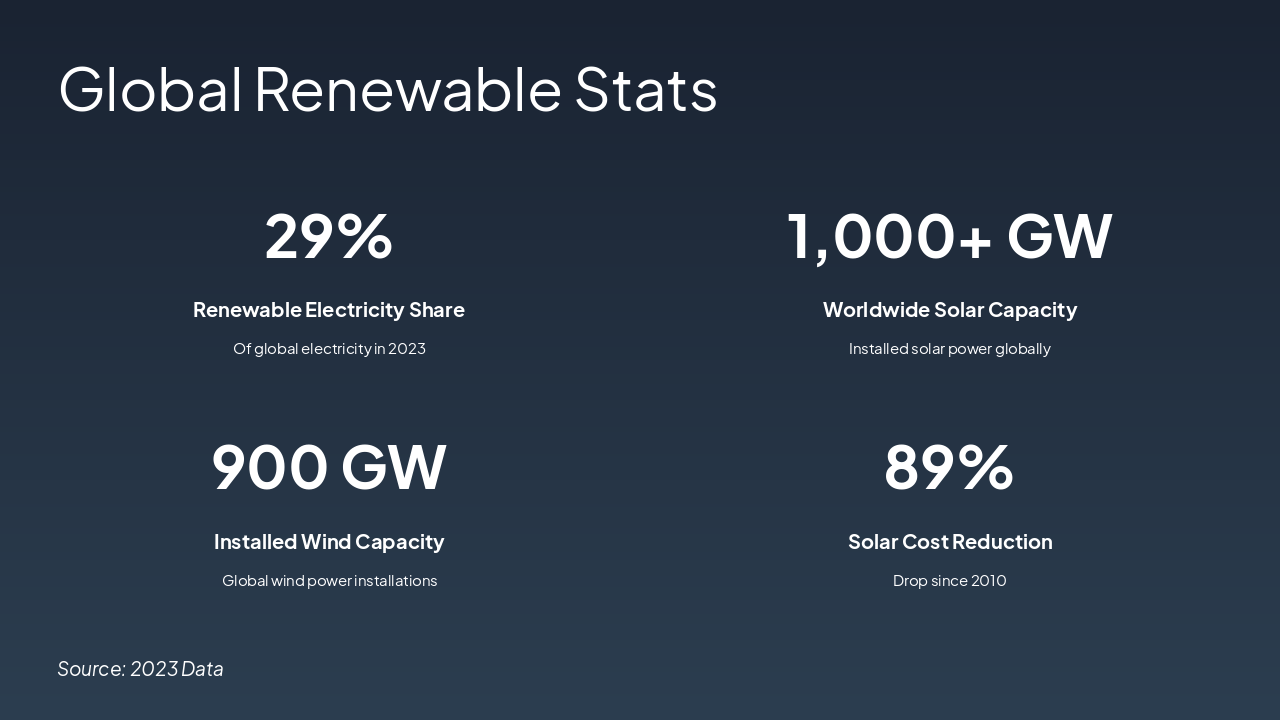
Task: Select the "Global wind power installations" caption
Action: coord(329,581)
